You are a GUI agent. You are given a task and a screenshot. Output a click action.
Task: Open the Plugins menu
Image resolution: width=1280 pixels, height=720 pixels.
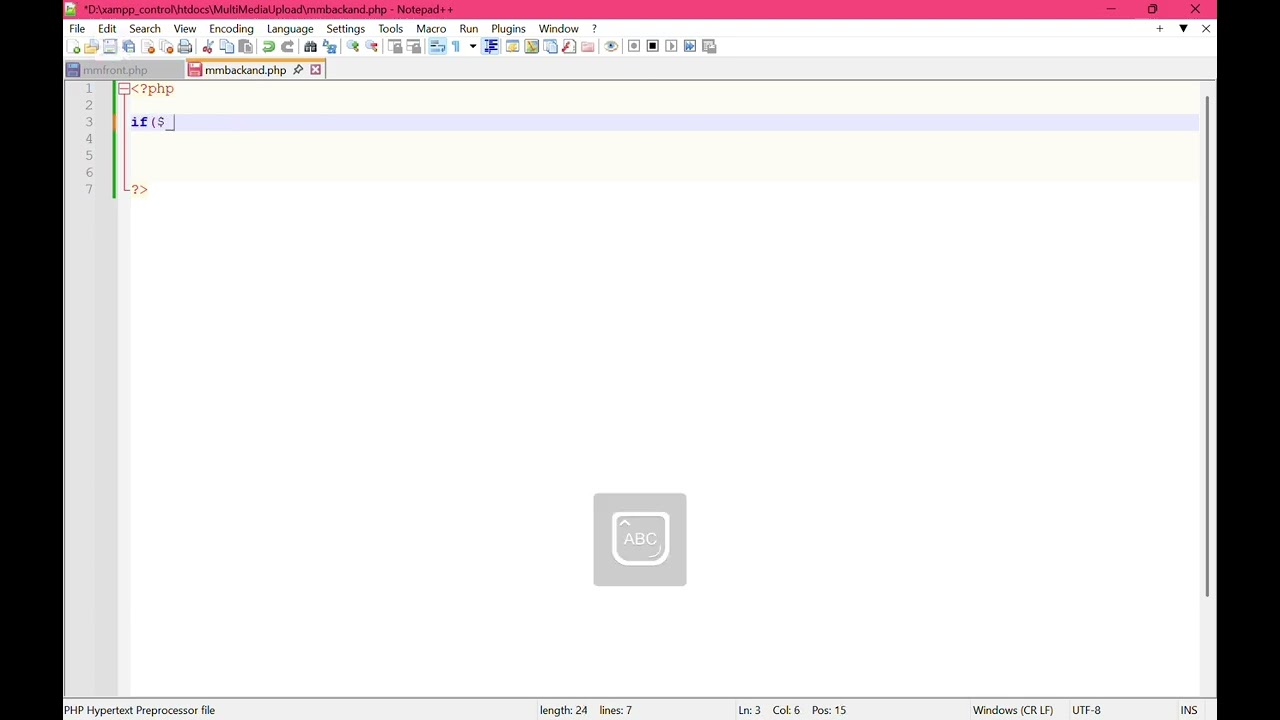point(508,28)
